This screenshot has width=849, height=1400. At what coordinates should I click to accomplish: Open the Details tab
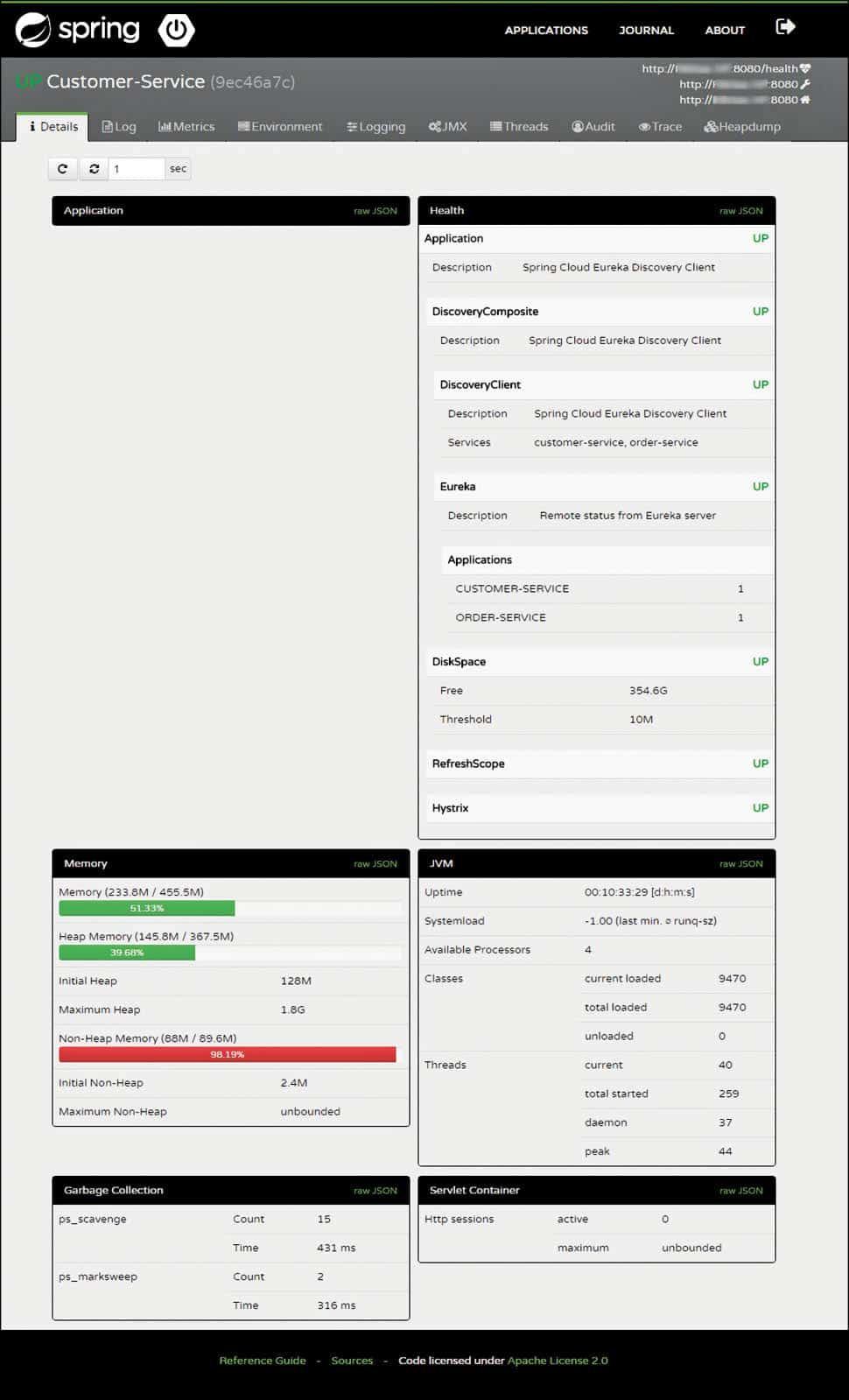[x=53, y=127]
